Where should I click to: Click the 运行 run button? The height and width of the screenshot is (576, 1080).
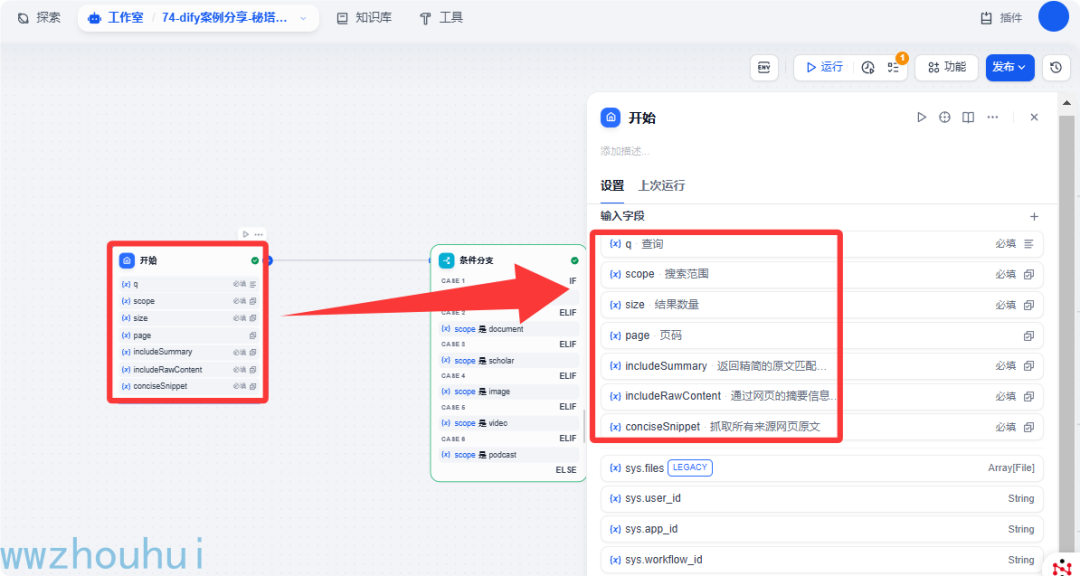click(824, 68)
